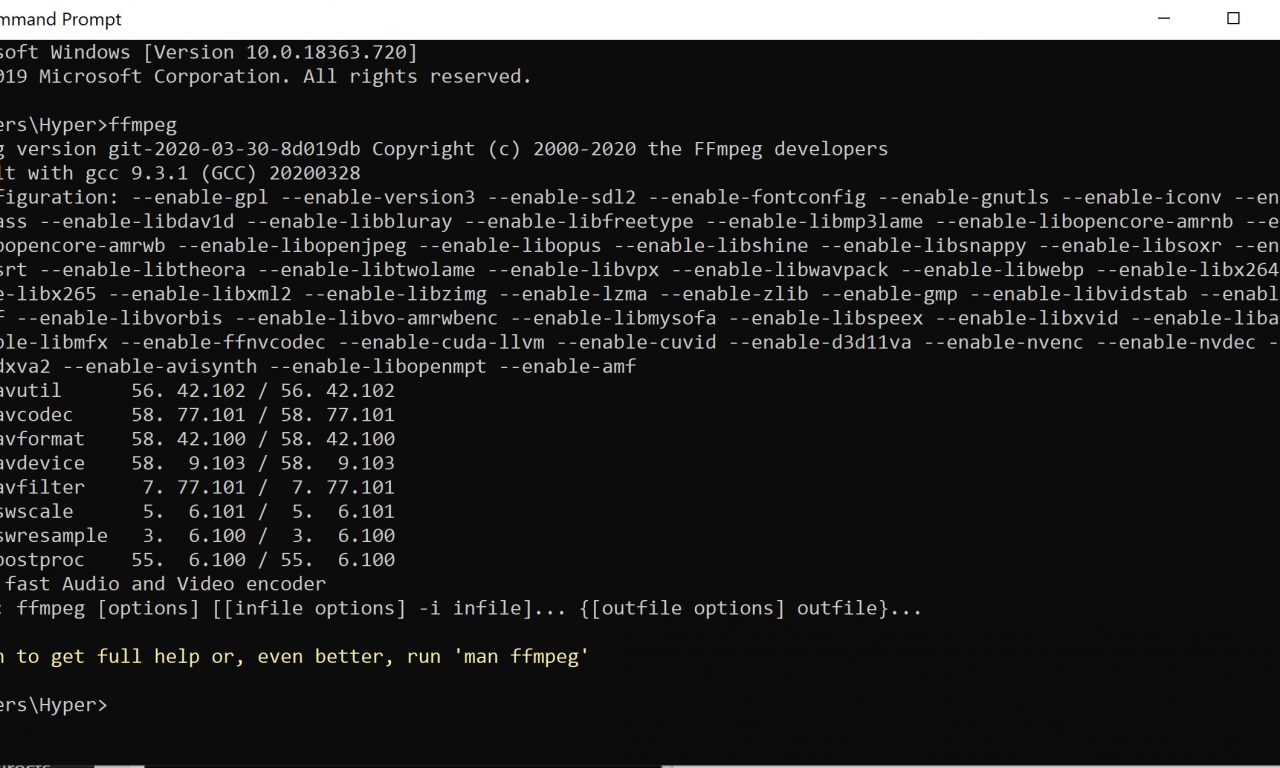Click the Command Prompt title bar text

click(60, 19)
